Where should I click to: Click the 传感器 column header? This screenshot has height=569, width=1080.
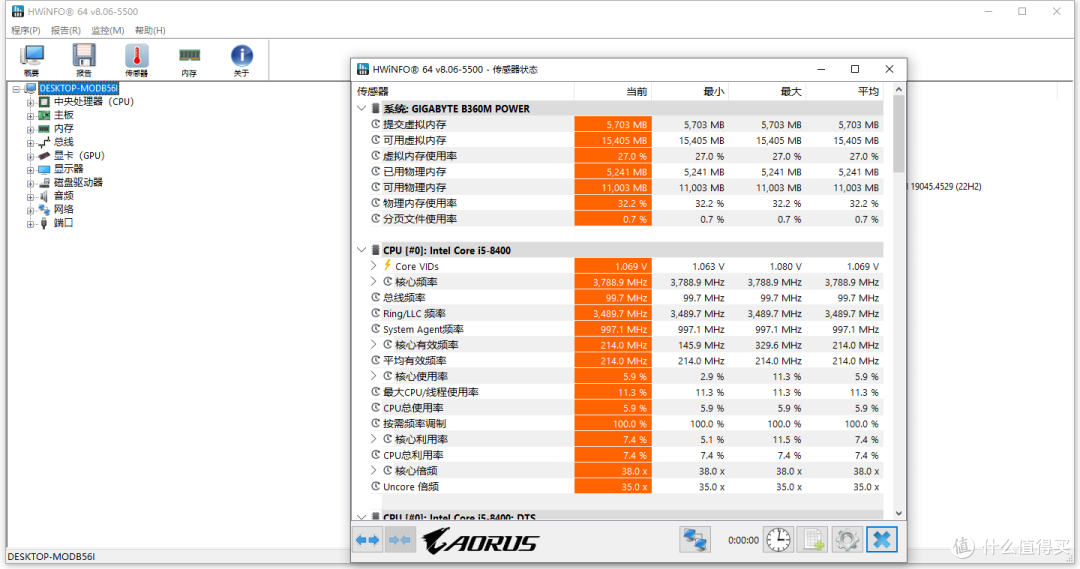463,92
